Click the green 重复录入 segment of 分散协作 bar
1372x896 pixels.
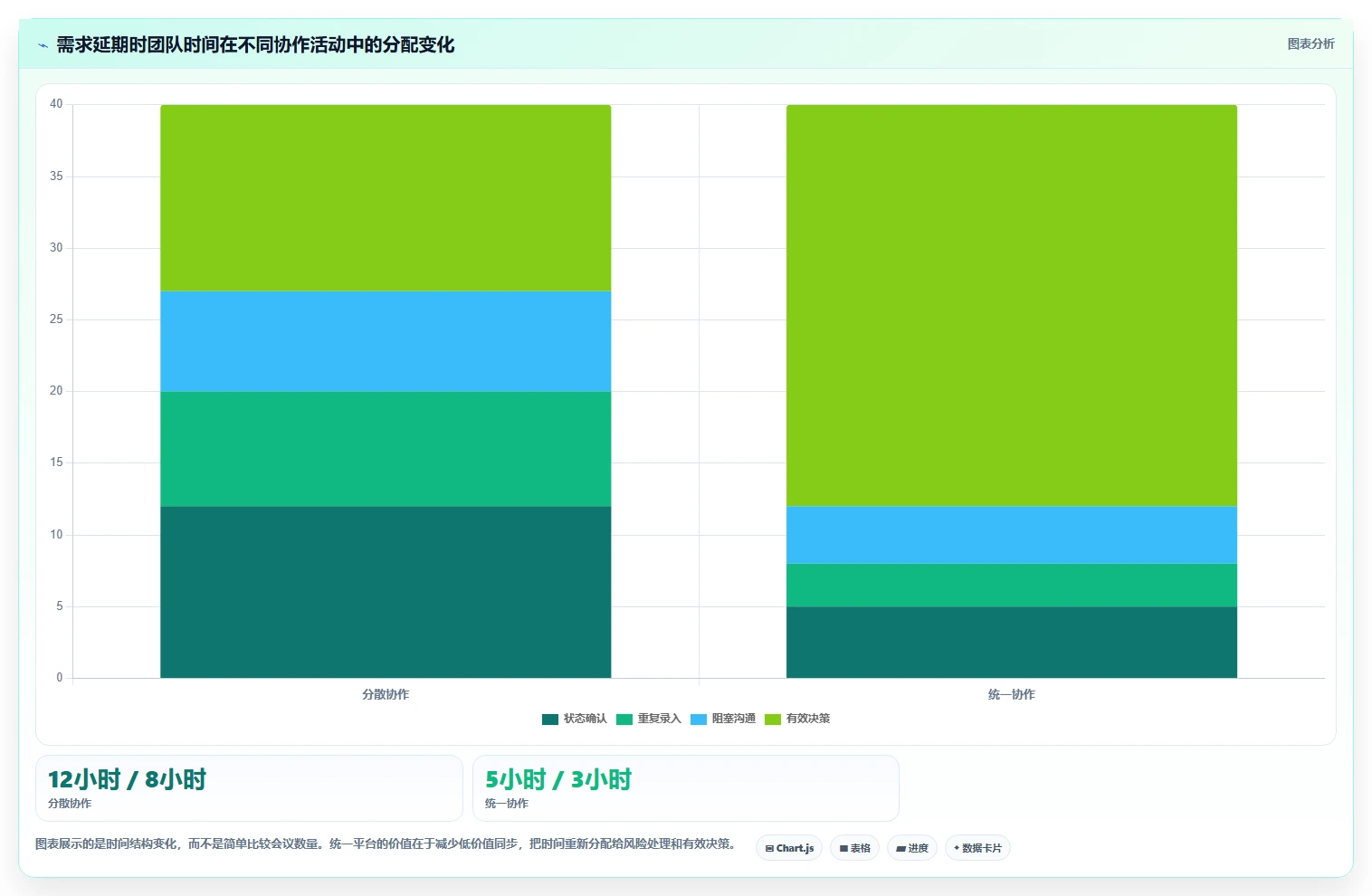pos(386,449)
